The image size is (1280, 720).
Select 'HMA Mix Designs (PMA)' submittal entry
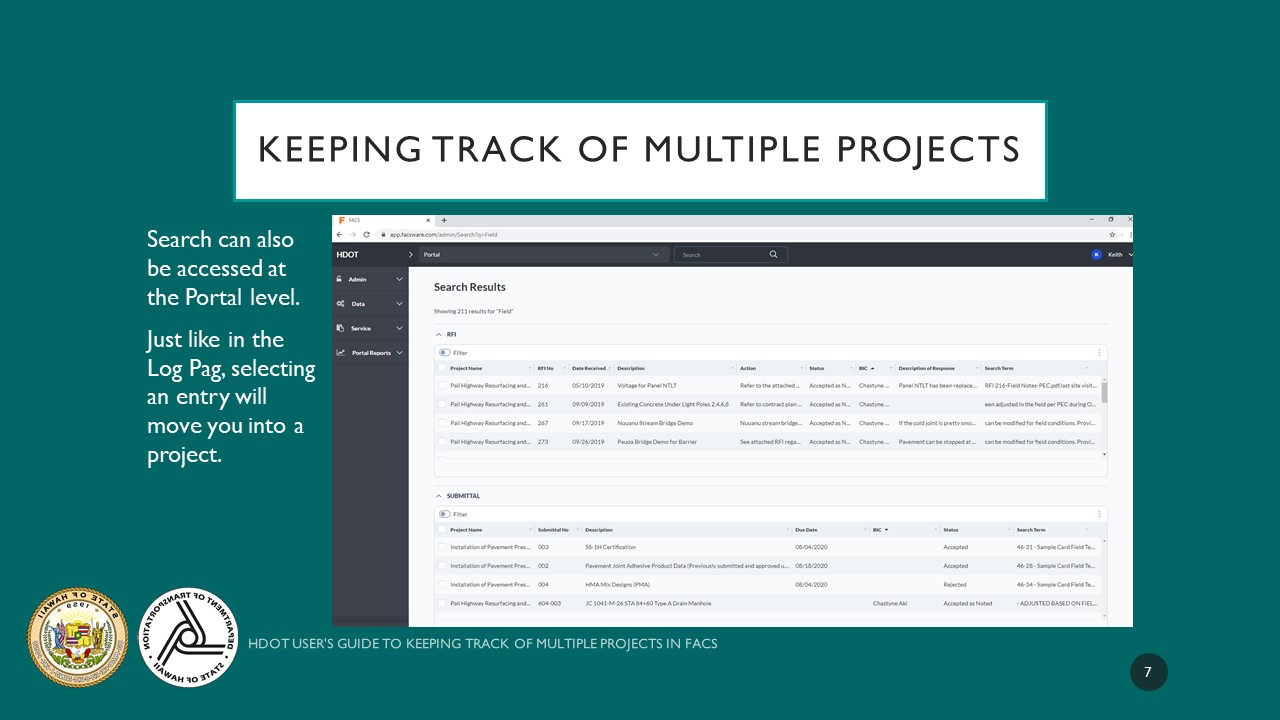click(x=617, y=585)
